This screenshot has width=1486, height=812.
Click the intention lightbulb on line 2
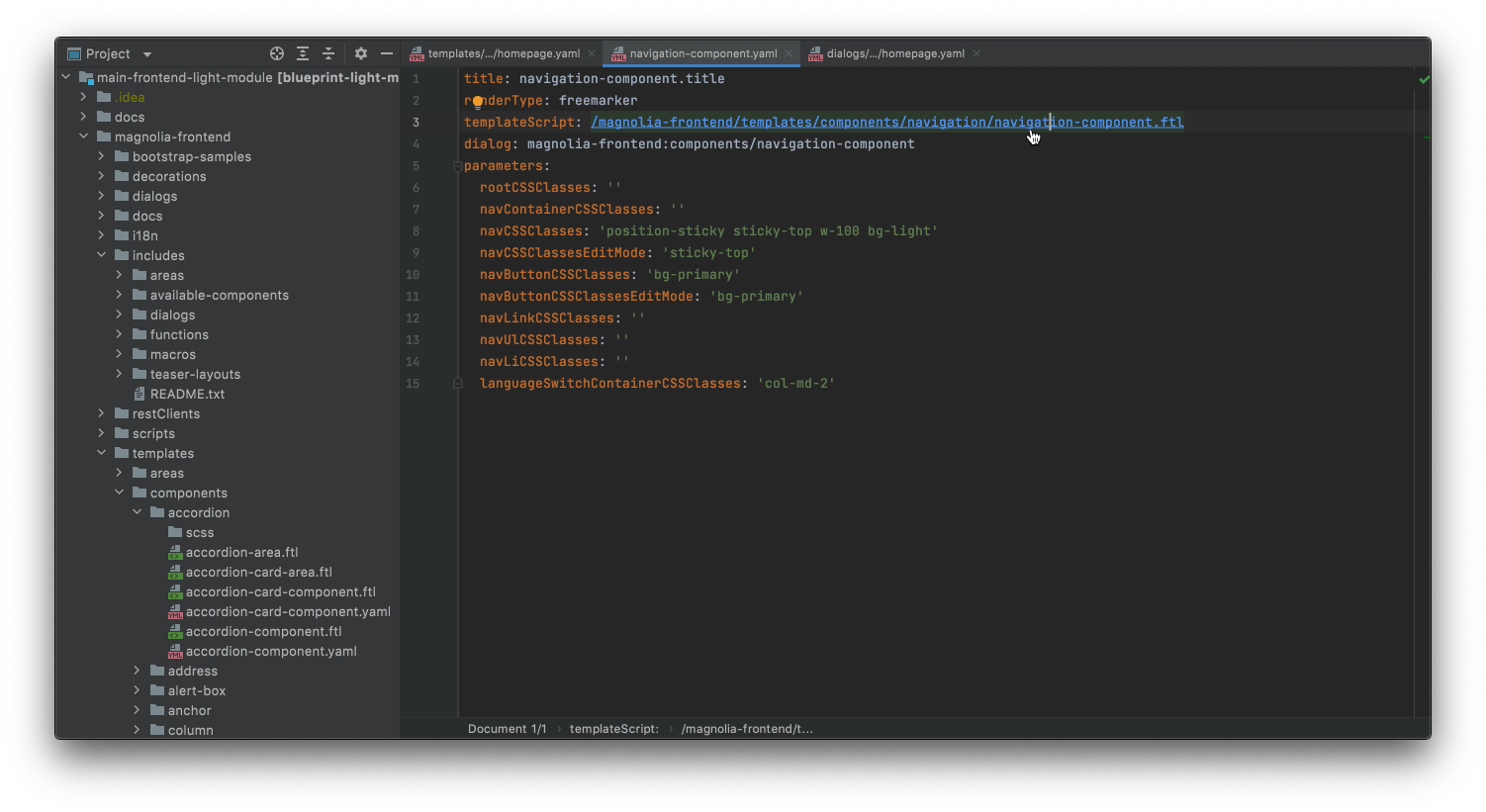(x=477, y=100)
